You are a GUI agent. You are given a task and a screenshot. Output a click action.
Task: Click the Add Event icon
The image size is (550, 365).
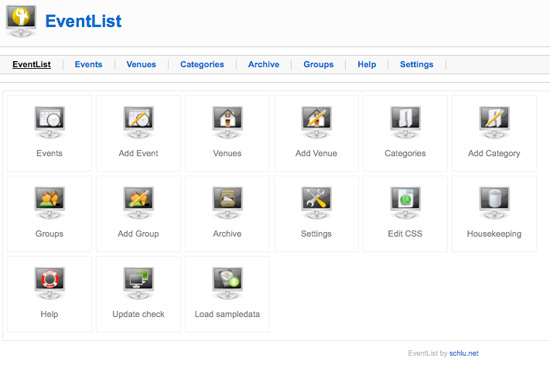point(139,122)
